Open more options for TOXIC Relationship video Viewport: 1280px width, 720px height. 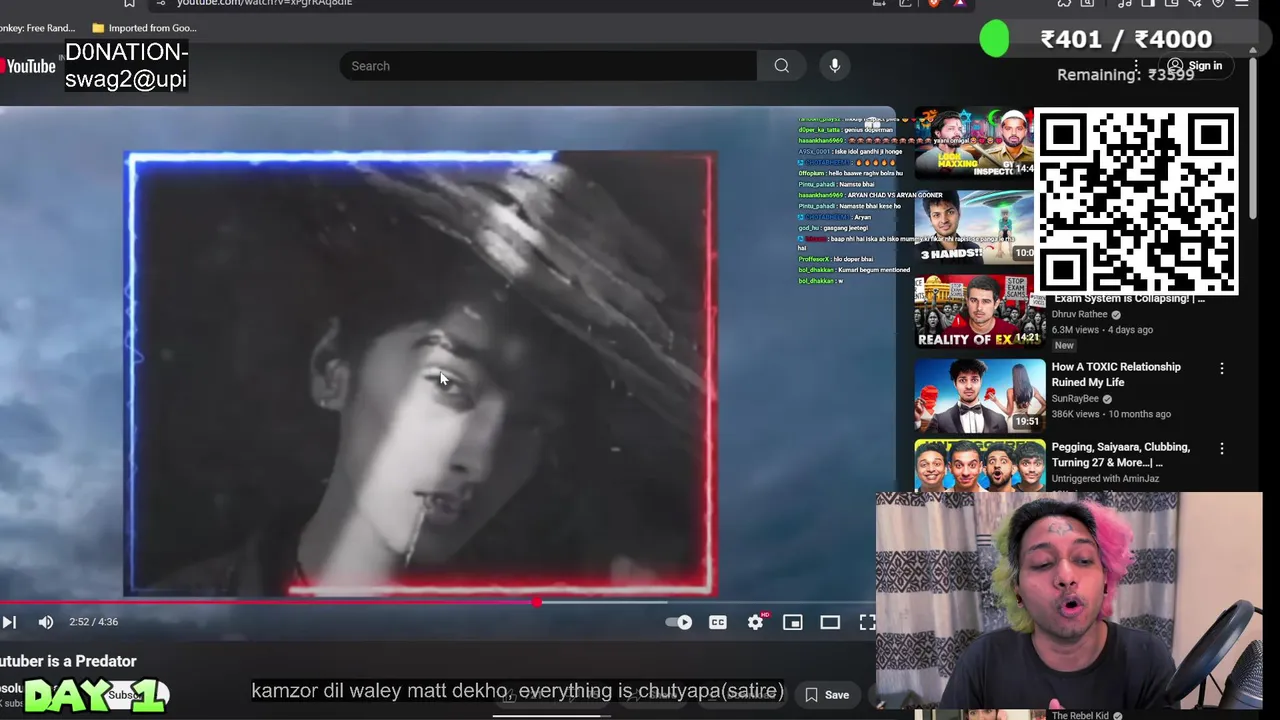pyautogui.click(x=1221, y=369)
